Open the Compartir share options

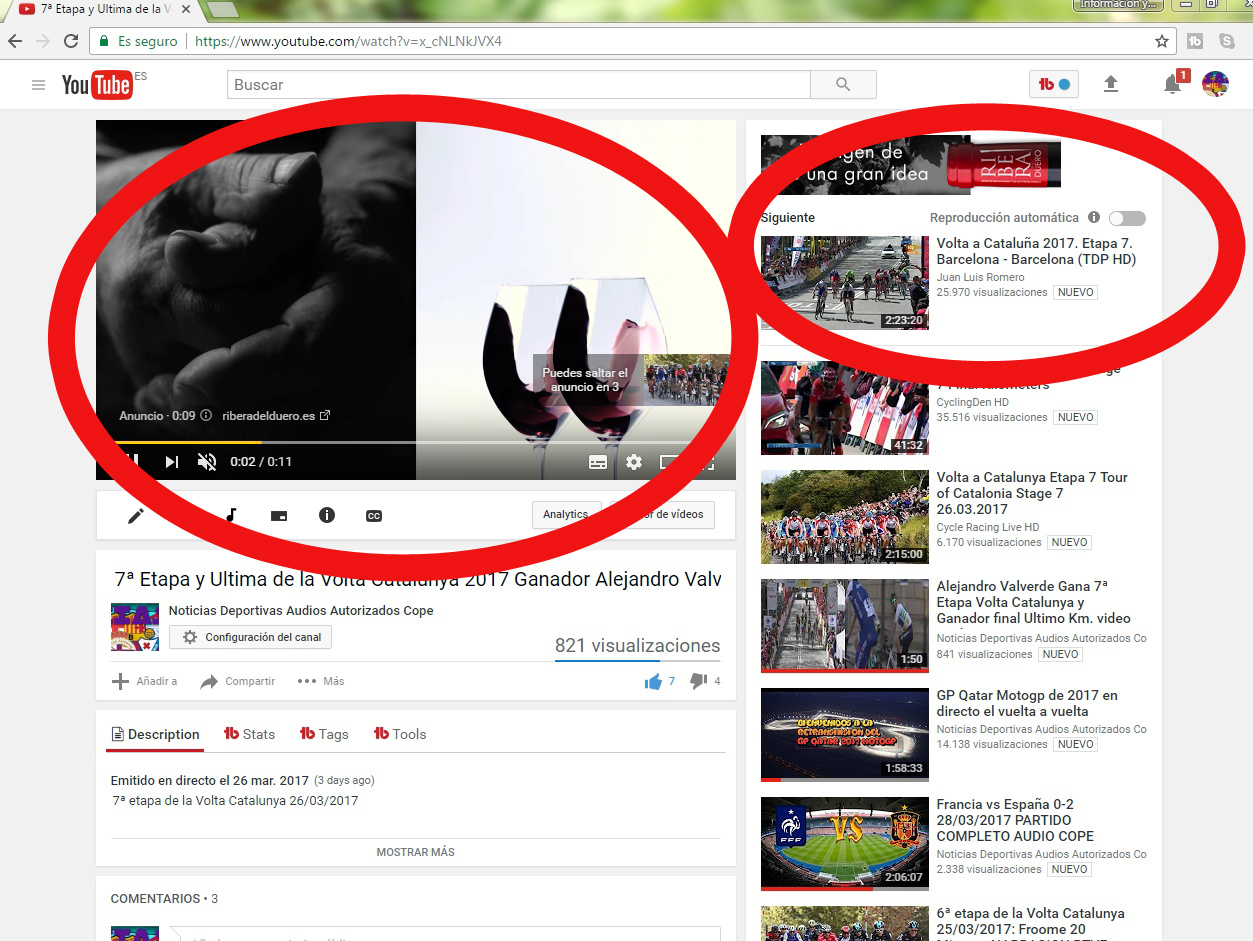(x=238, y=681)
